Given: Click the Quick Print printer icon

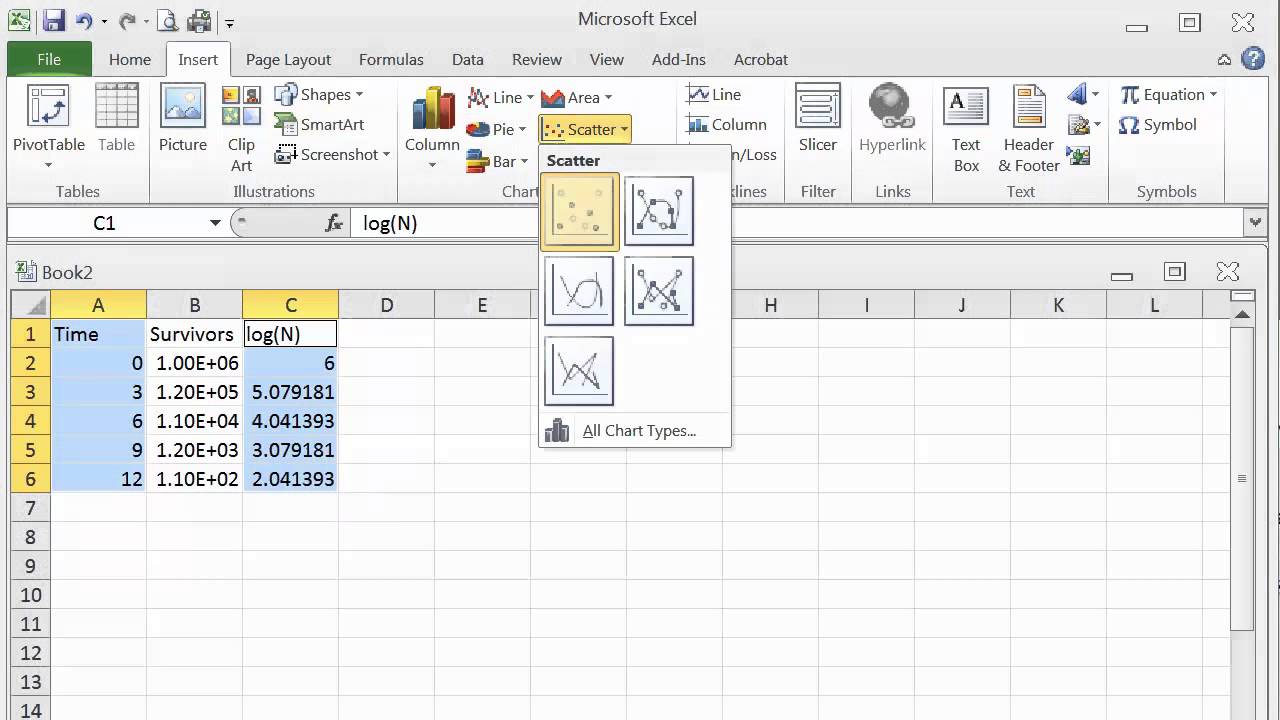Looking at the screenshot, I should point(200,20).
